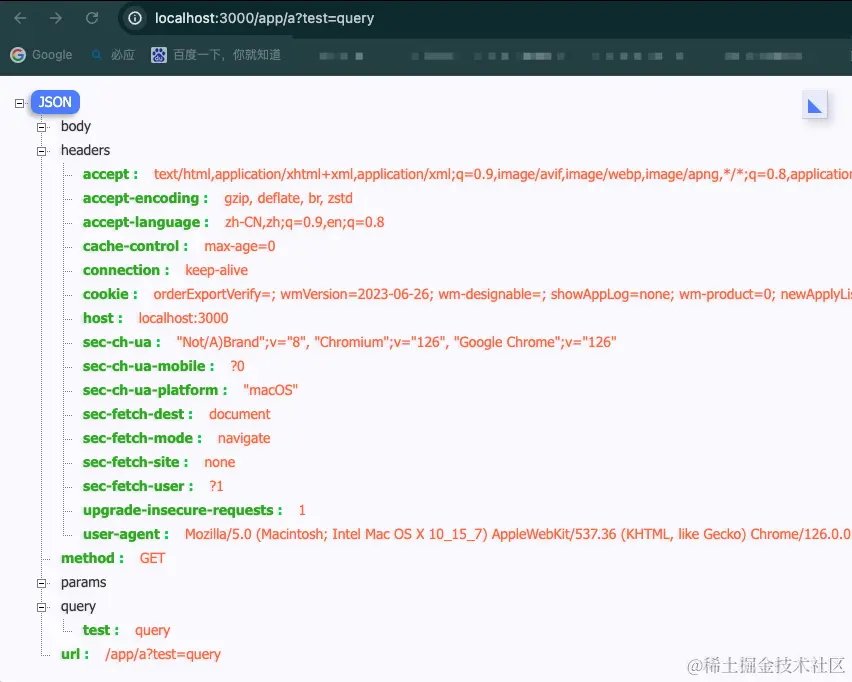This screenshot has height=682, width=852.
Task: Click value gzip, deflate, br, zstd
Action: coord(289,198)
